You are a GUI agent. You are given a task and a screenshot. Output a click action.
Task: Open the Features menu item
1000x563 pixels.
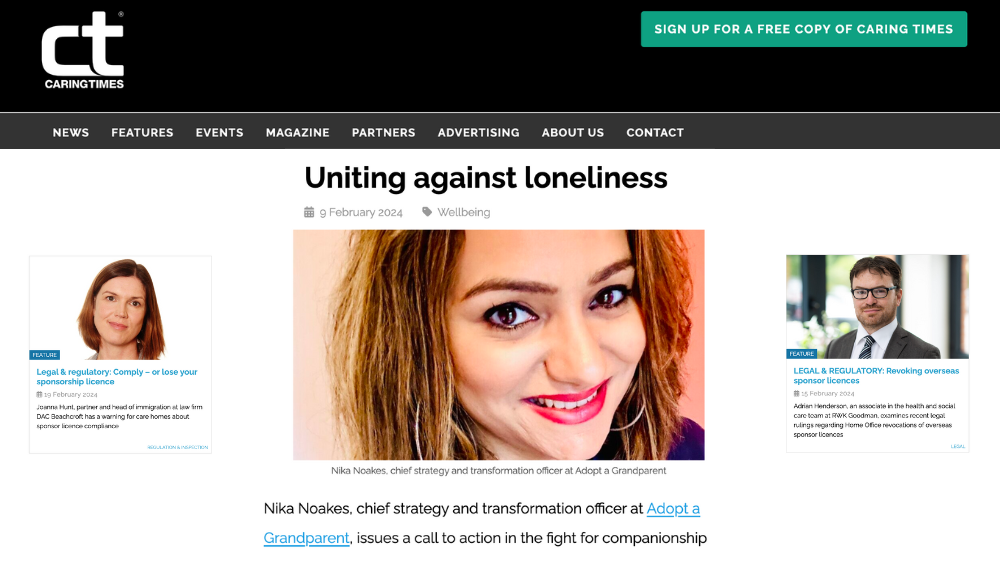coord(142,133)
